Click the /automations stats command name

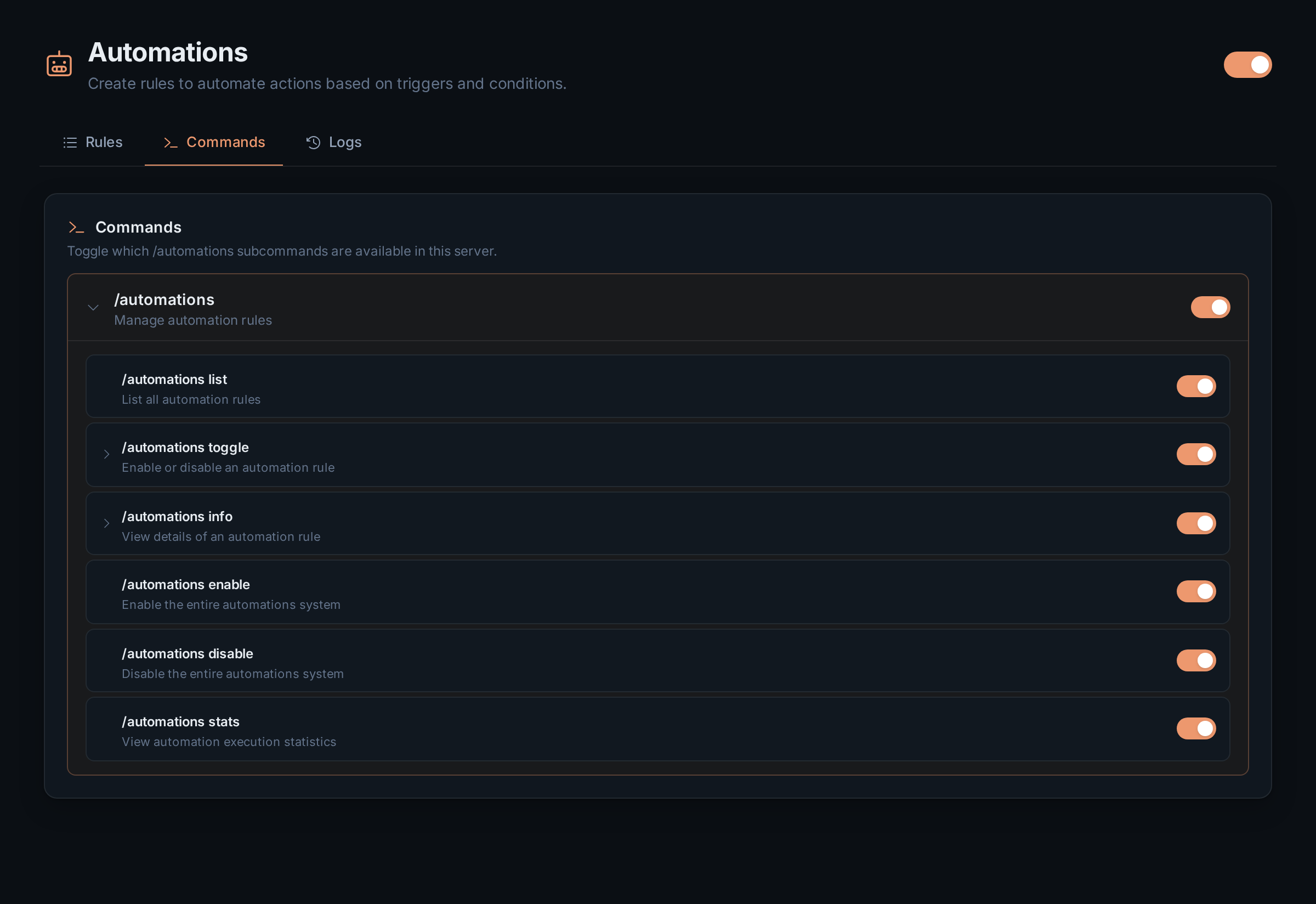click(180, 722)
